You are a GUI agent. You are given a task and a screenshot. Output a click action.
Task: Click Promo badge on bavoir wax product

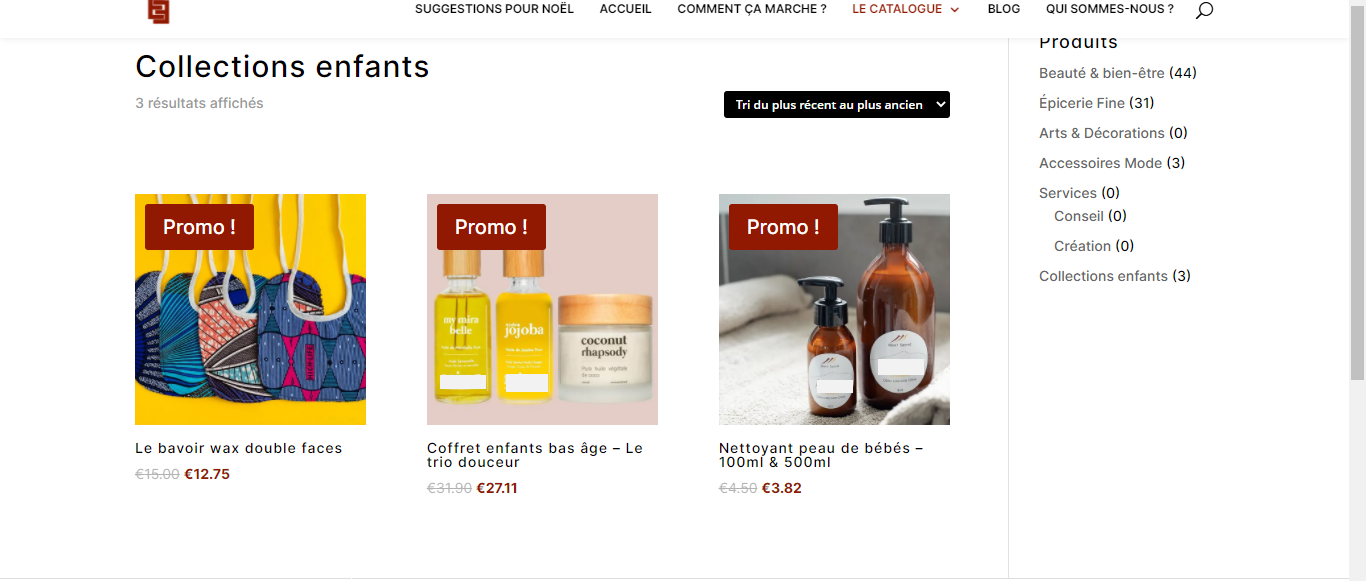[199, 227]
